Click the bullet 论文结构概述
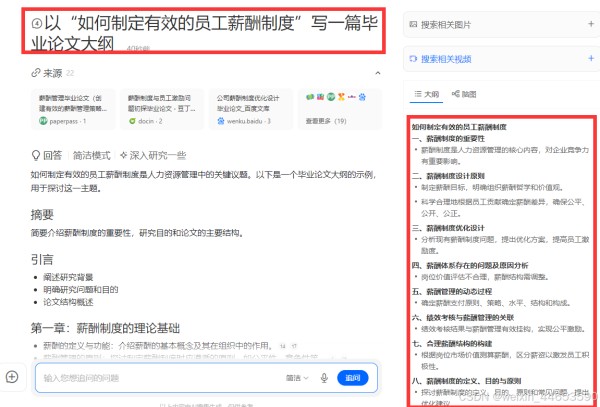This screenshot has width=600, height=407. [68, 302]
